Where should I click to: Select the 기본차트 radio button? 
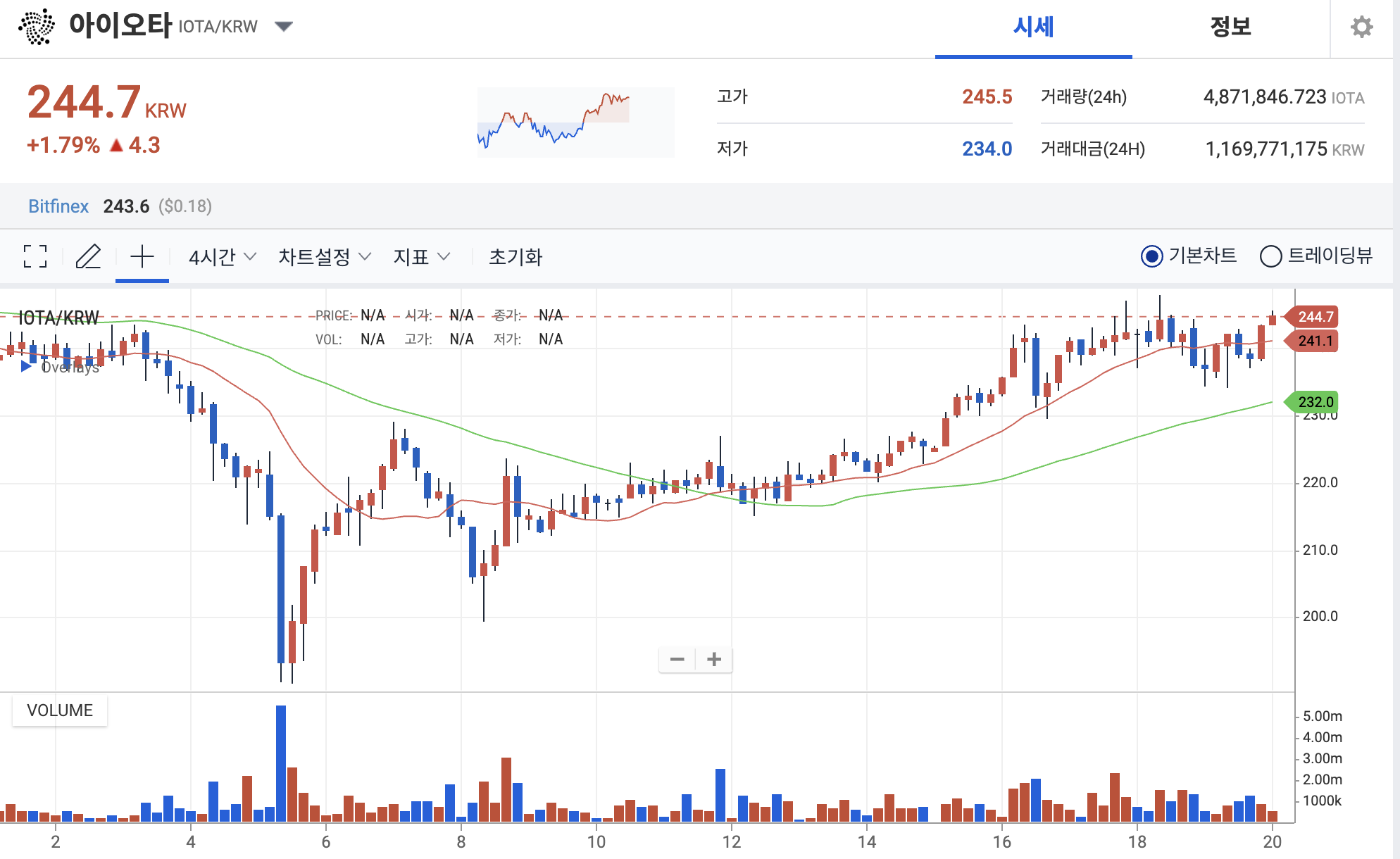point(1152,256)
